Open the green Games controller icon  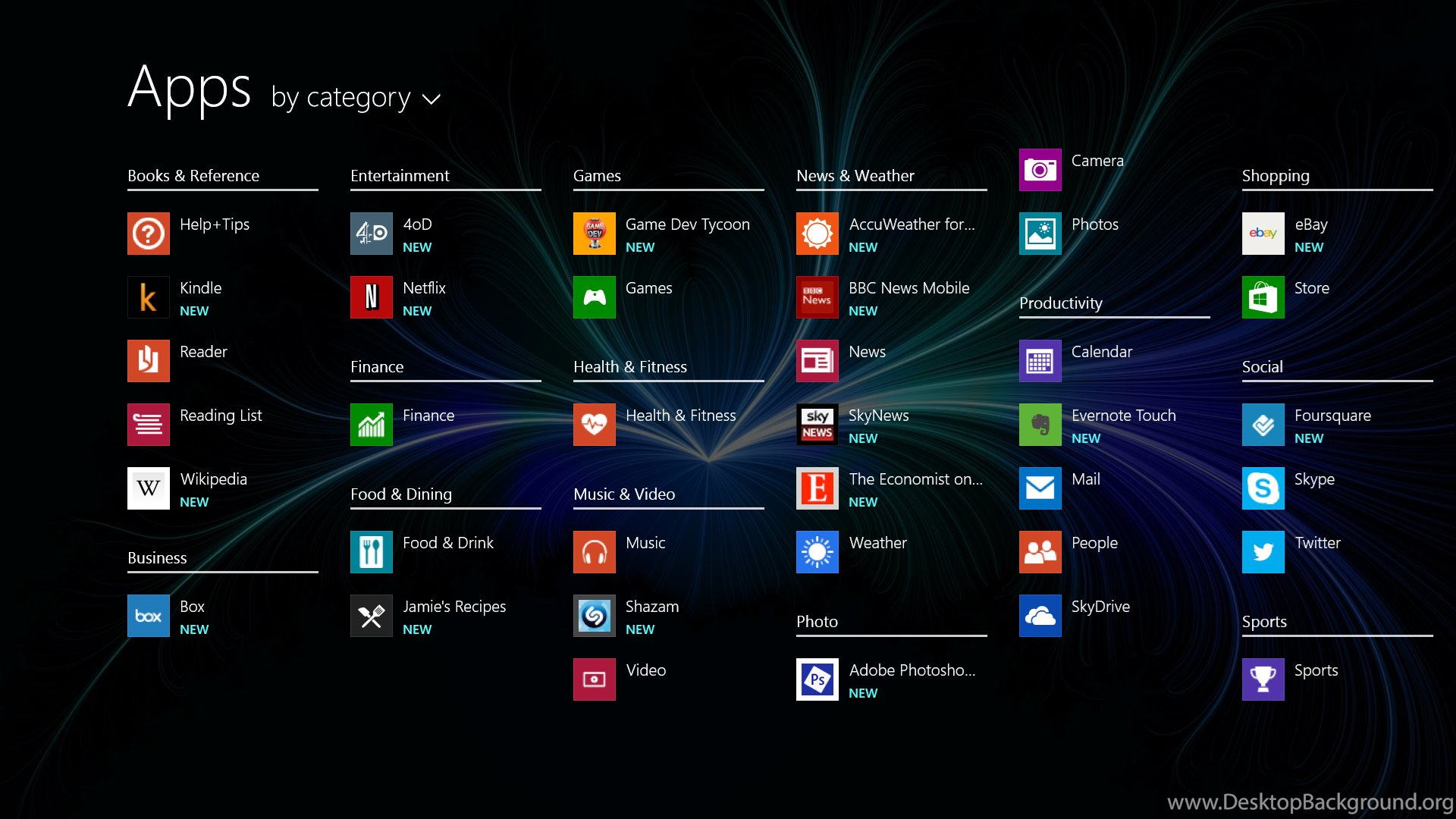tap(595, 297)
